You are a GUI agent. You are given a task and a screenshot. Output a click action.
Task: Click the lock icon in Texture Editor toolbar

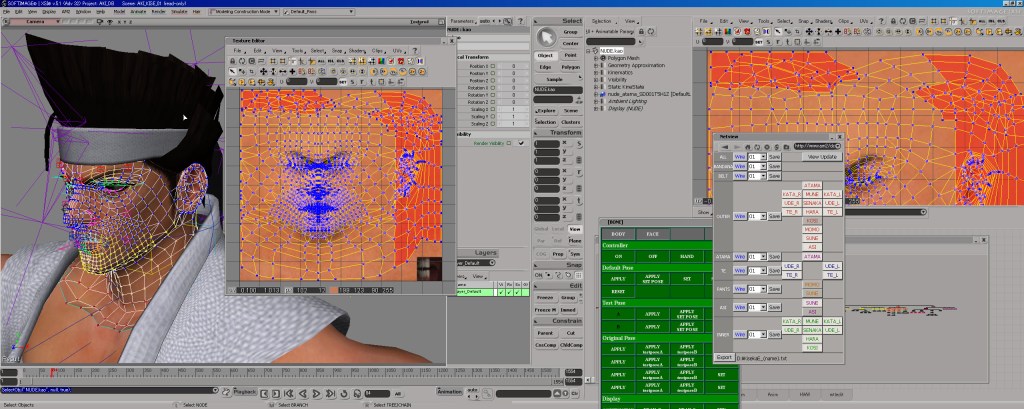(x=232, y=60)
